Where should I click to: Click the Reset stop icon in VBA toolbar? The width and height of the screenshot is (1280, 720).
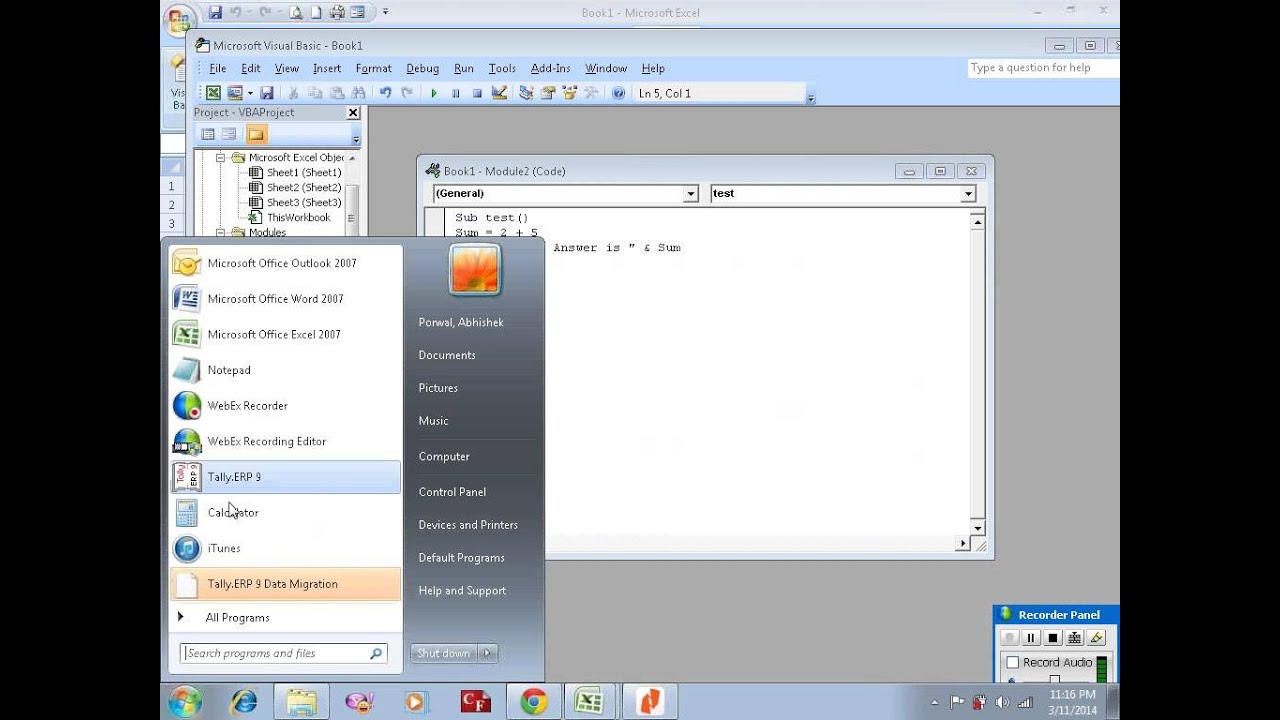477,93
